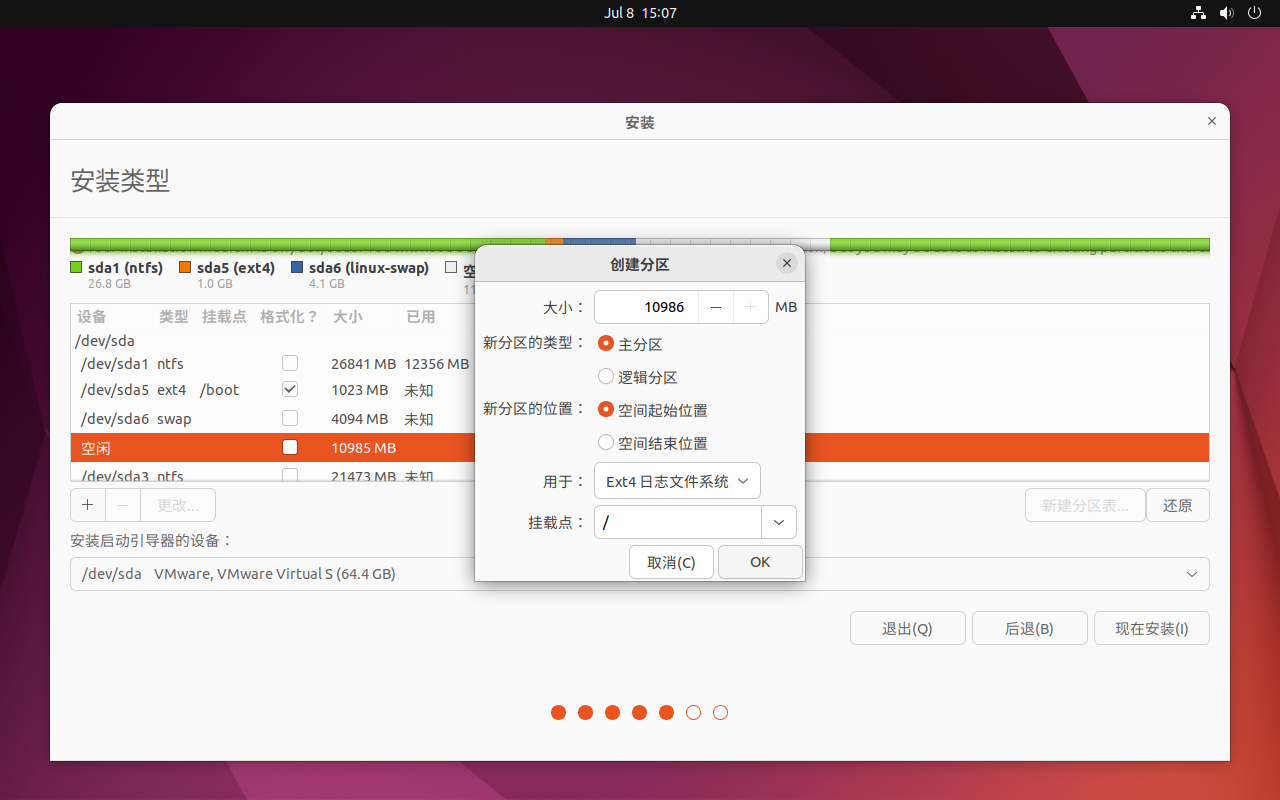Click 取消(C) to cancel partition creation
Image resolution: width=1280 pixels, height=800 pixels.
coord(671,561)
